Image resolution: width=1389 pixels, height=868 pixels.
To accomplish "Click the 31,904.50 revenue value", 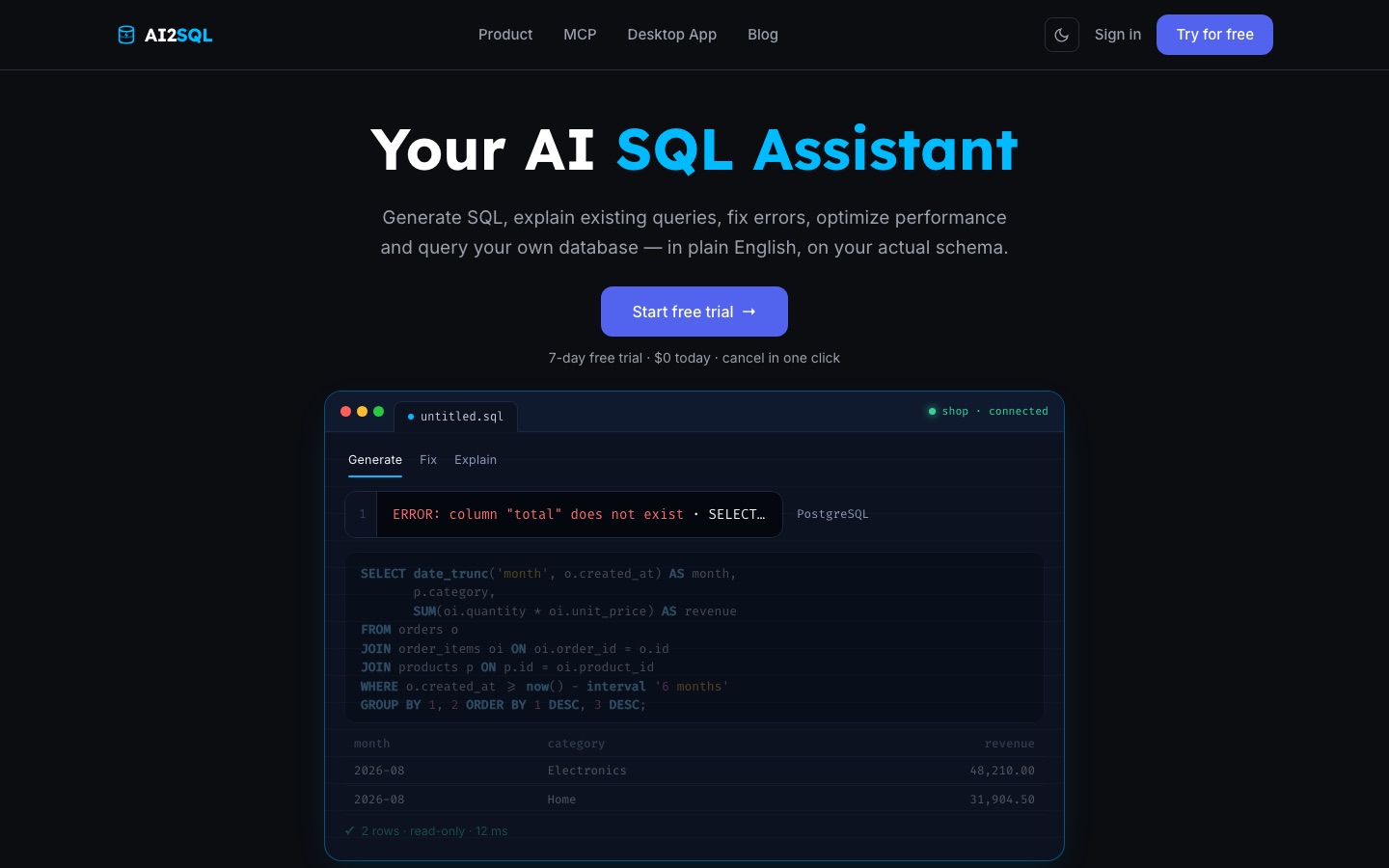I will (1002, 800).
